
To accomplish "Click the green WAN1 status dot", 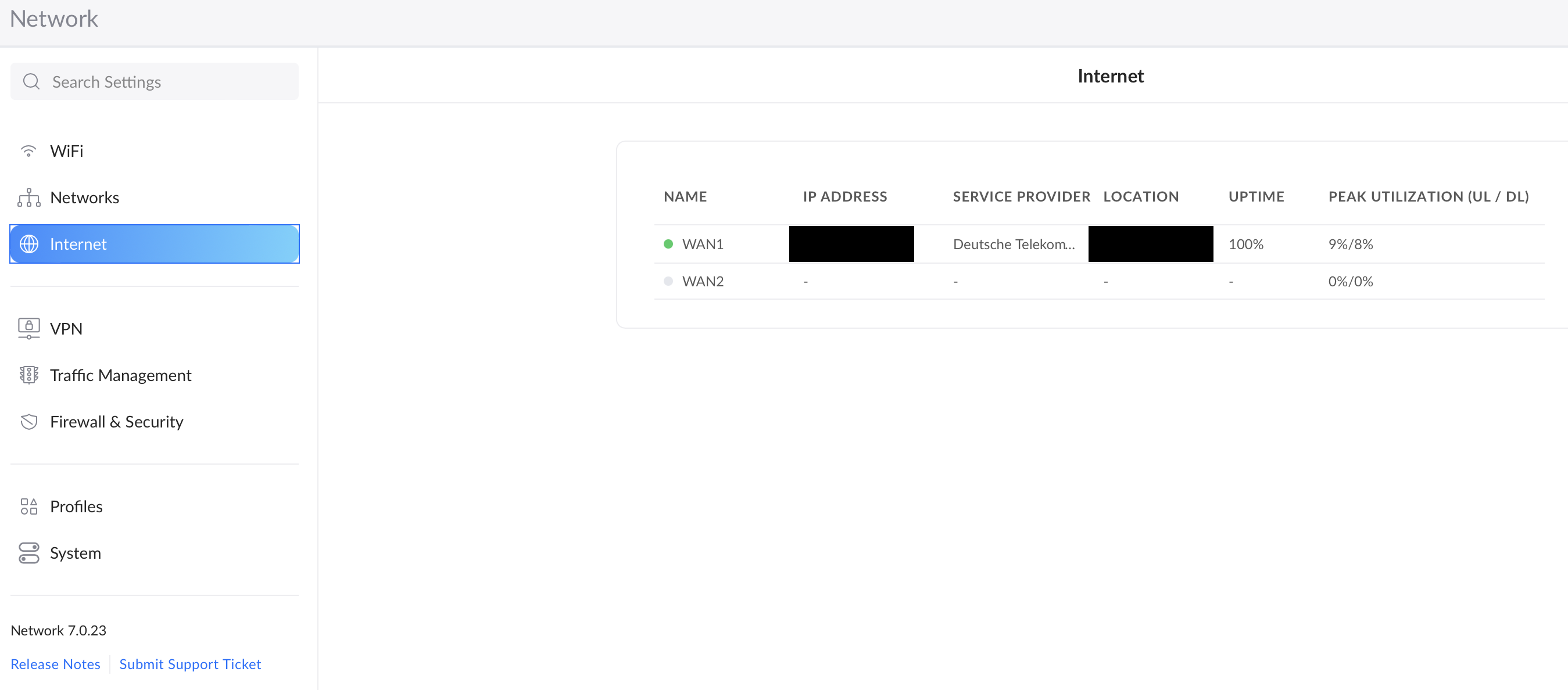I will (668, 244).
